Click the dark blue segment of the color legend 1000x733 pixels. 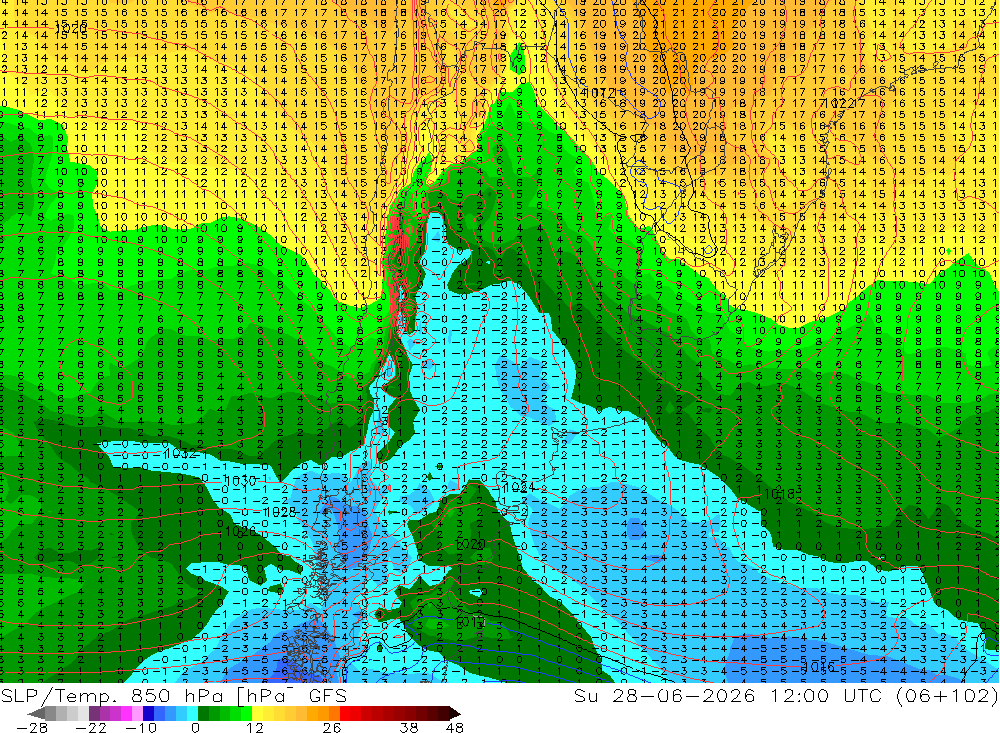pos(148,713)
